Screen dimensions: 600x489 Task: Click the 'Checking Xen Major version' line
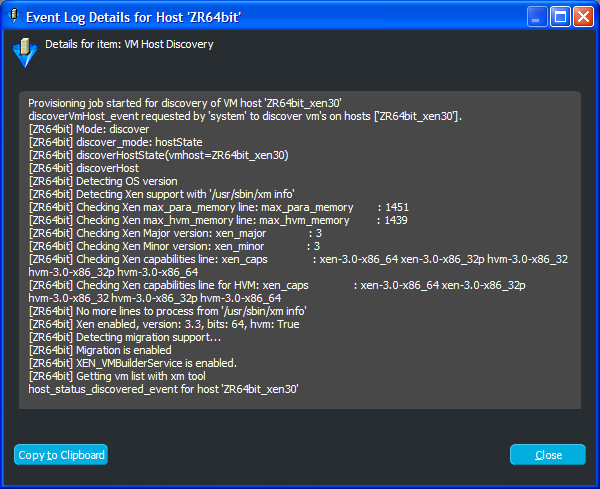tap(175, 233)
